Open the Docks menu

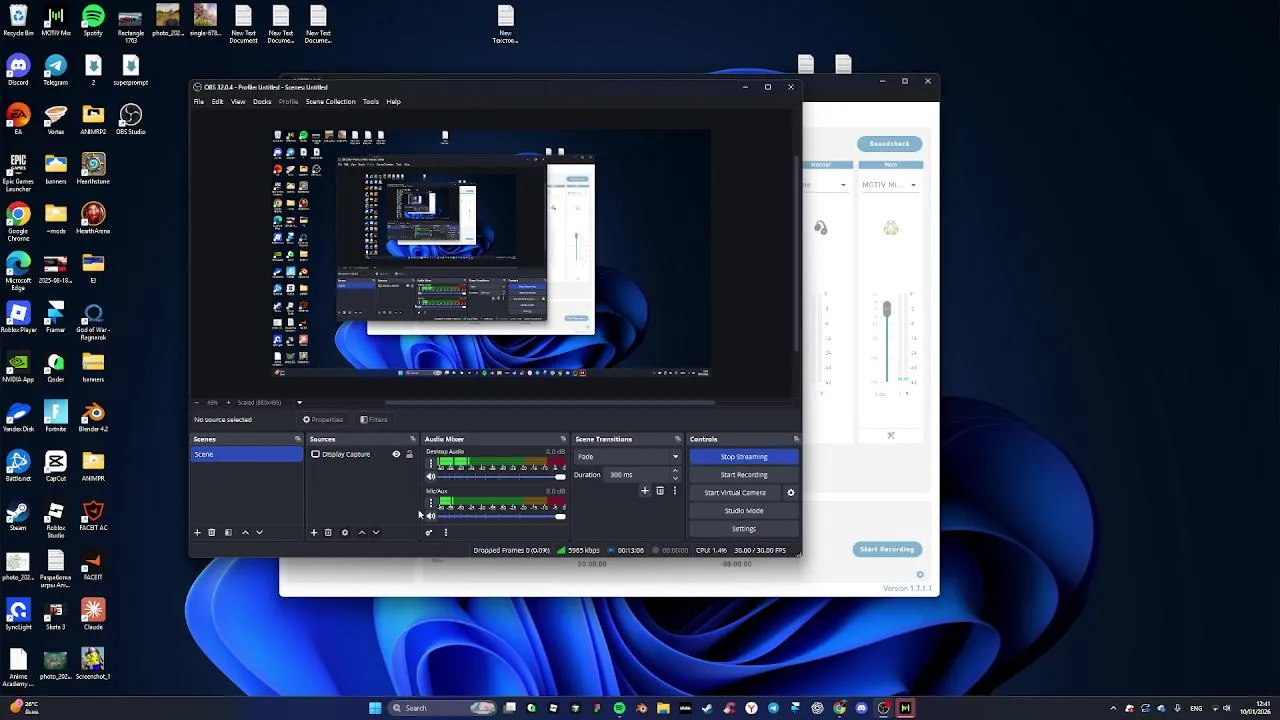[x=262, y=101]
